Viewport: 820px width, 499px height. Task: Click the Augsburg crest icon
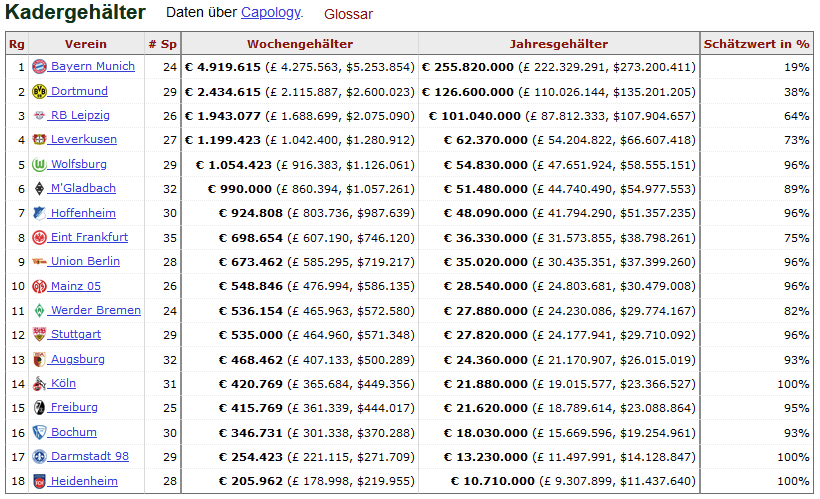click(39, 359)
